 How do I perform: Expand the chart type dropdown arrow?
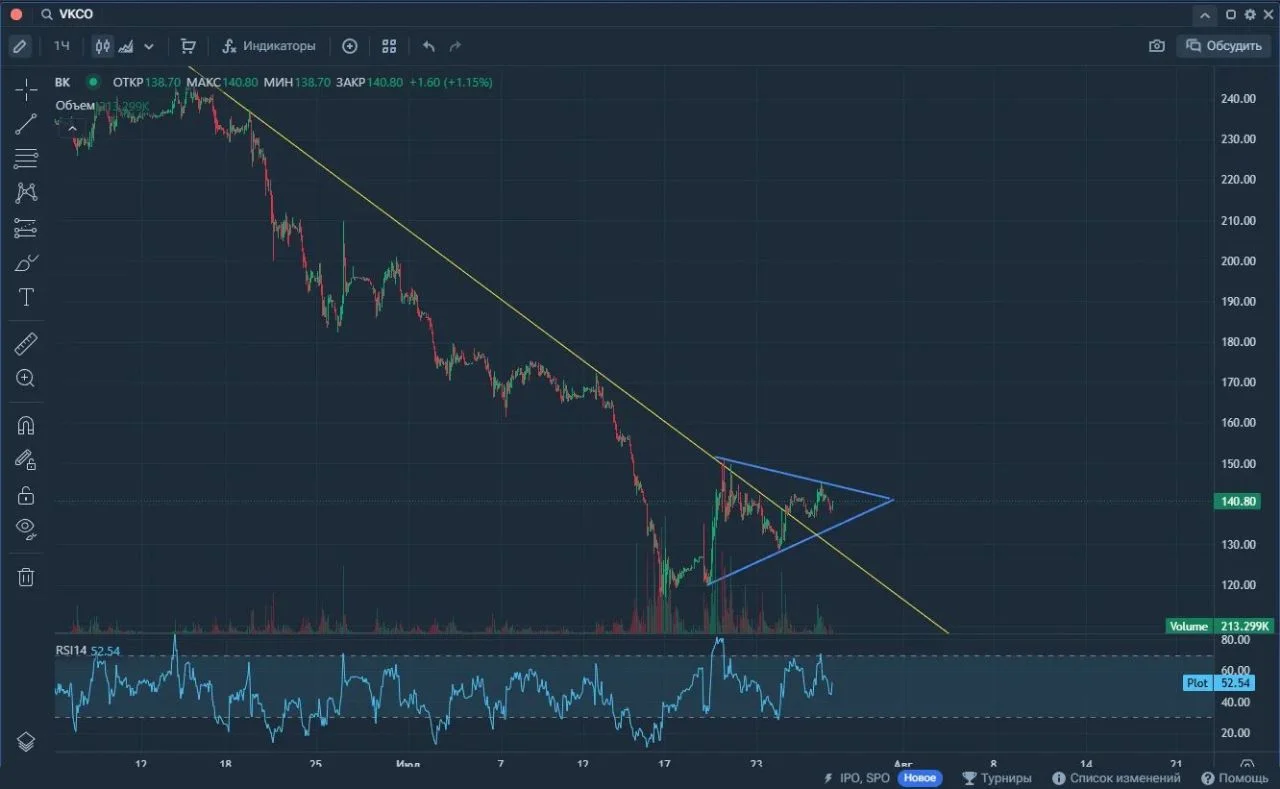[x=149, y=46]
